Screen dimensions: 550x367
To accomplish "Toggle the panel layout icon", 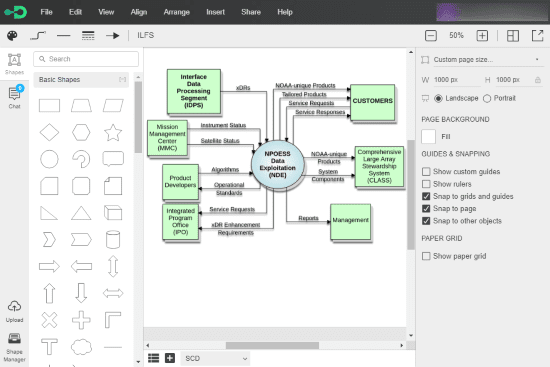I will (513, 35).
